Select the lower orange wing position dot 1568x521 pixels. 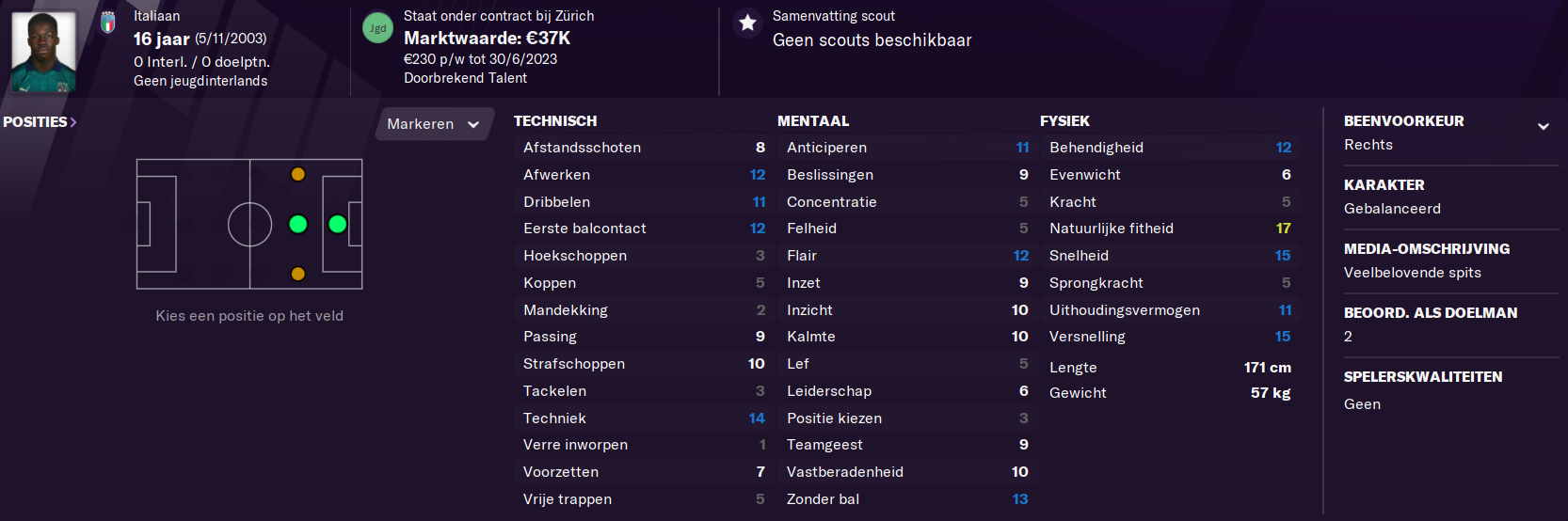[x=297, y=274]
